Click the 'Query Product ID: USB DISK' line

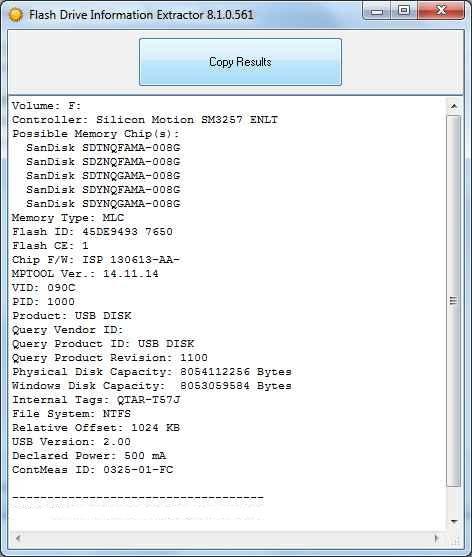(103, 344)
